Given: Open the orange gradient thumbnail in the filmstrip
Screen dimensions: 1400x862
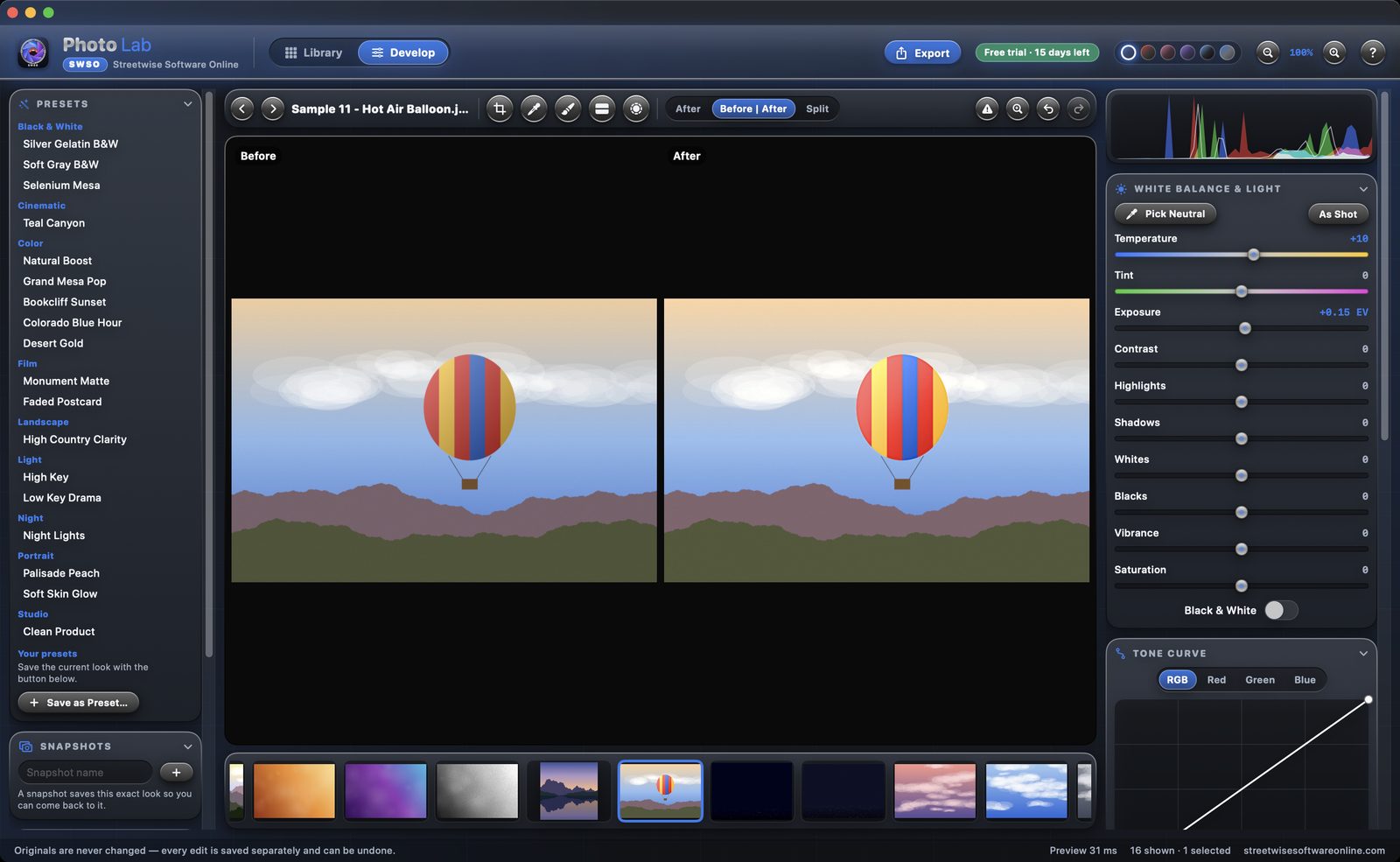Looking at the screenshot, I should (294, 791).
